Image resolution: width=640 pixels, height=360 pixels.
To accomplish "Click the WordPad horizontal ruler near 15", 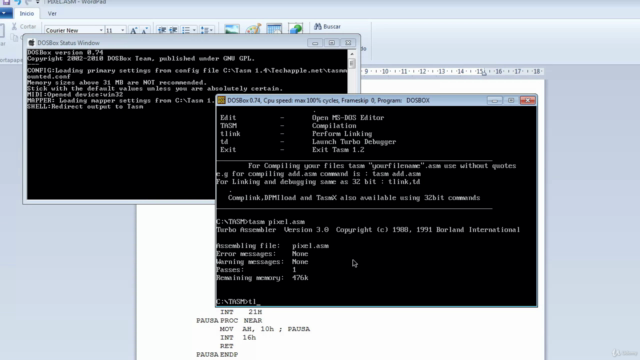I will click(x=480, y=71).
